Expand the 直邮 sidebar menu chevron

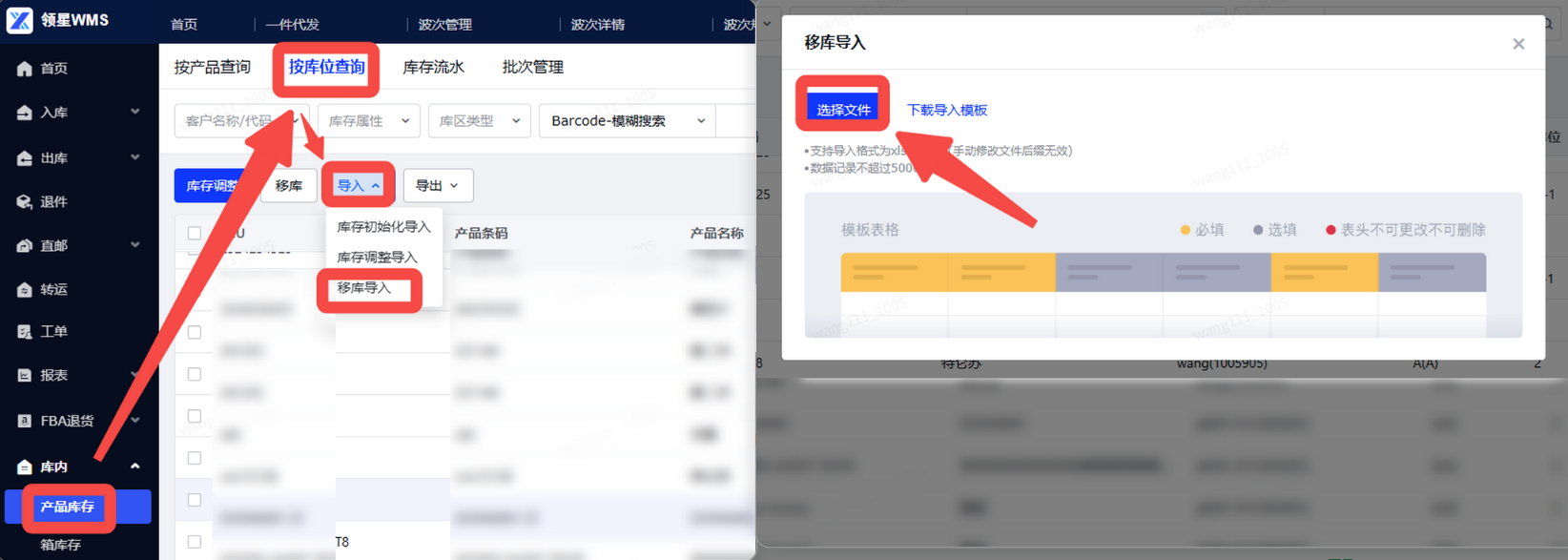pos(135,245)
